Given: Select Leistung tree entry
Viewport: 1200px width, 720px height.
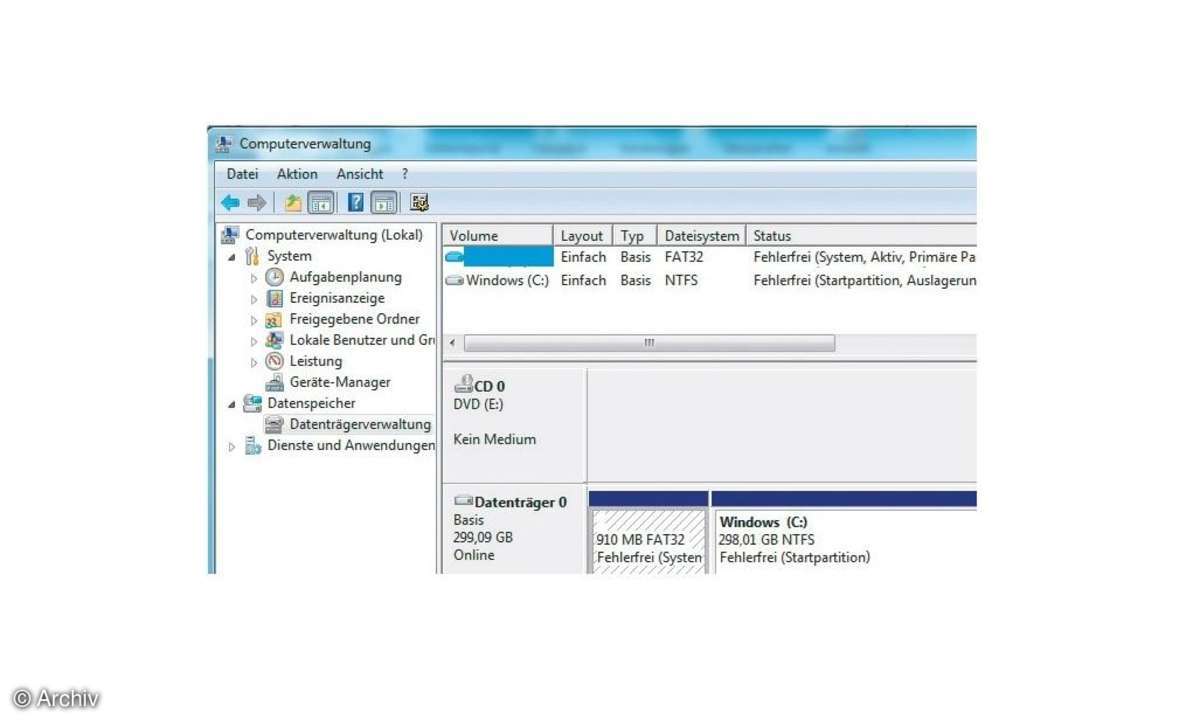Looking at the screenshot, I should point(316,362).
